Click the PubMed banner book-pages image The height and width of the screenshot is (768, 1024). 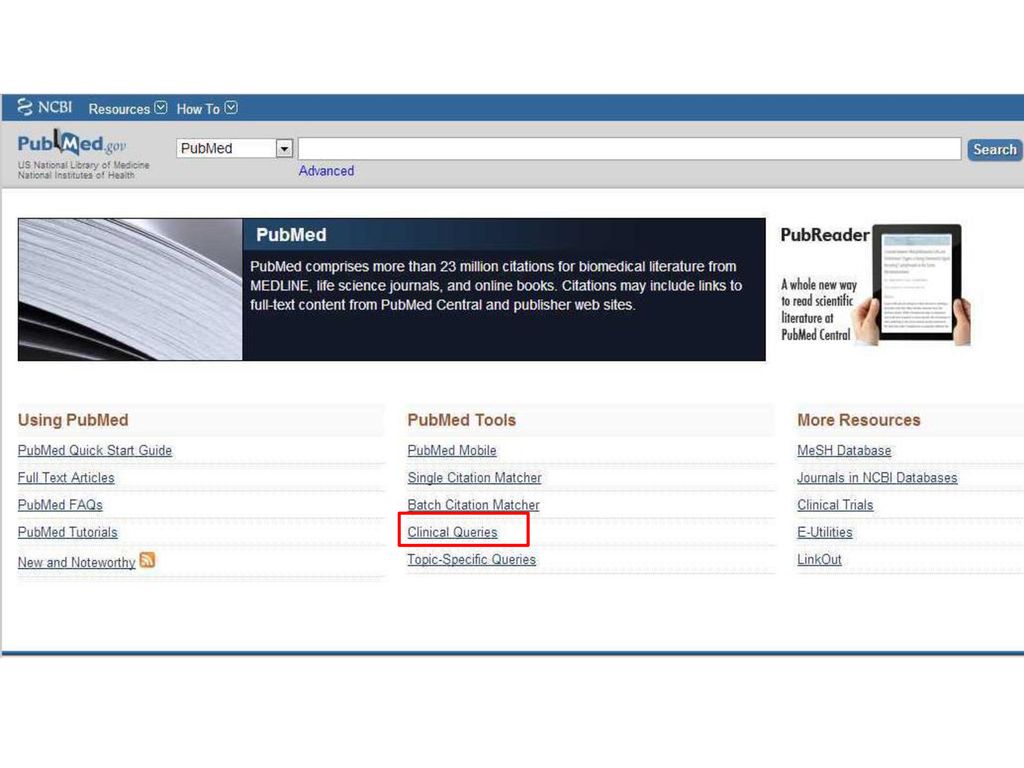(130, 289)
